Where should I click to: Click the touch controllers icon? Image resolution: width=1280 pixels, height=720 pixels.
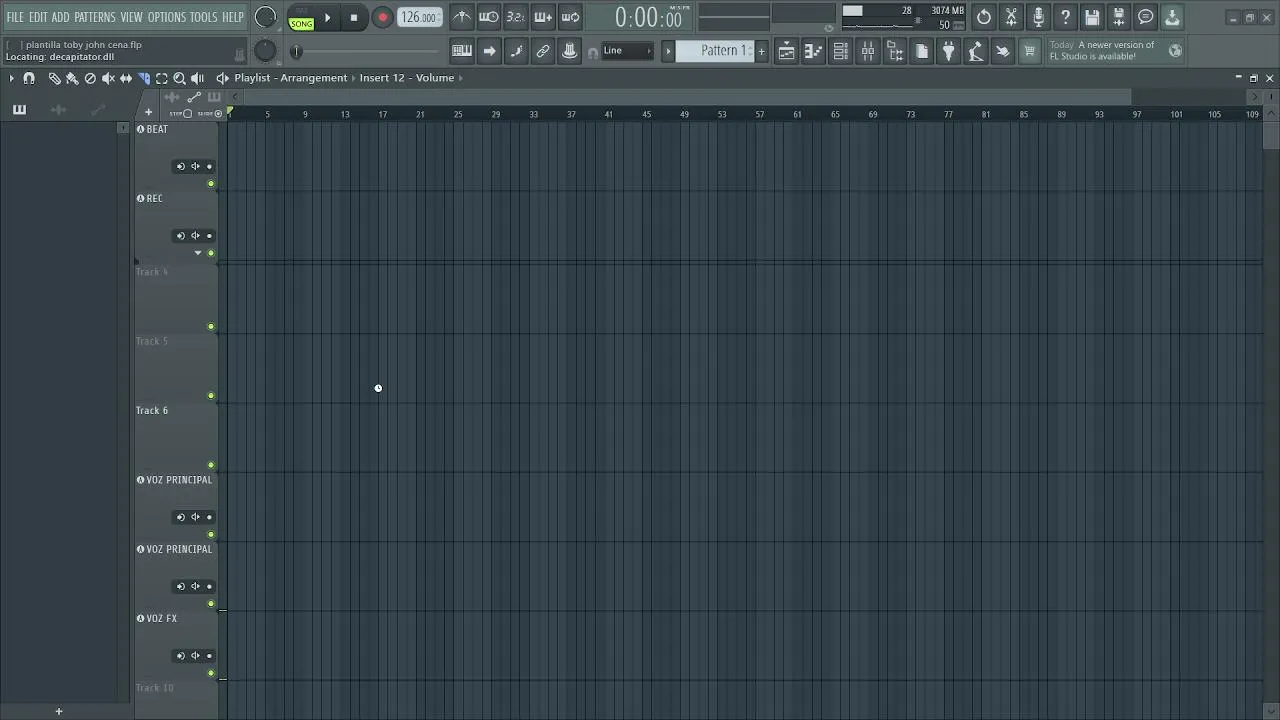coord(1003,51)
